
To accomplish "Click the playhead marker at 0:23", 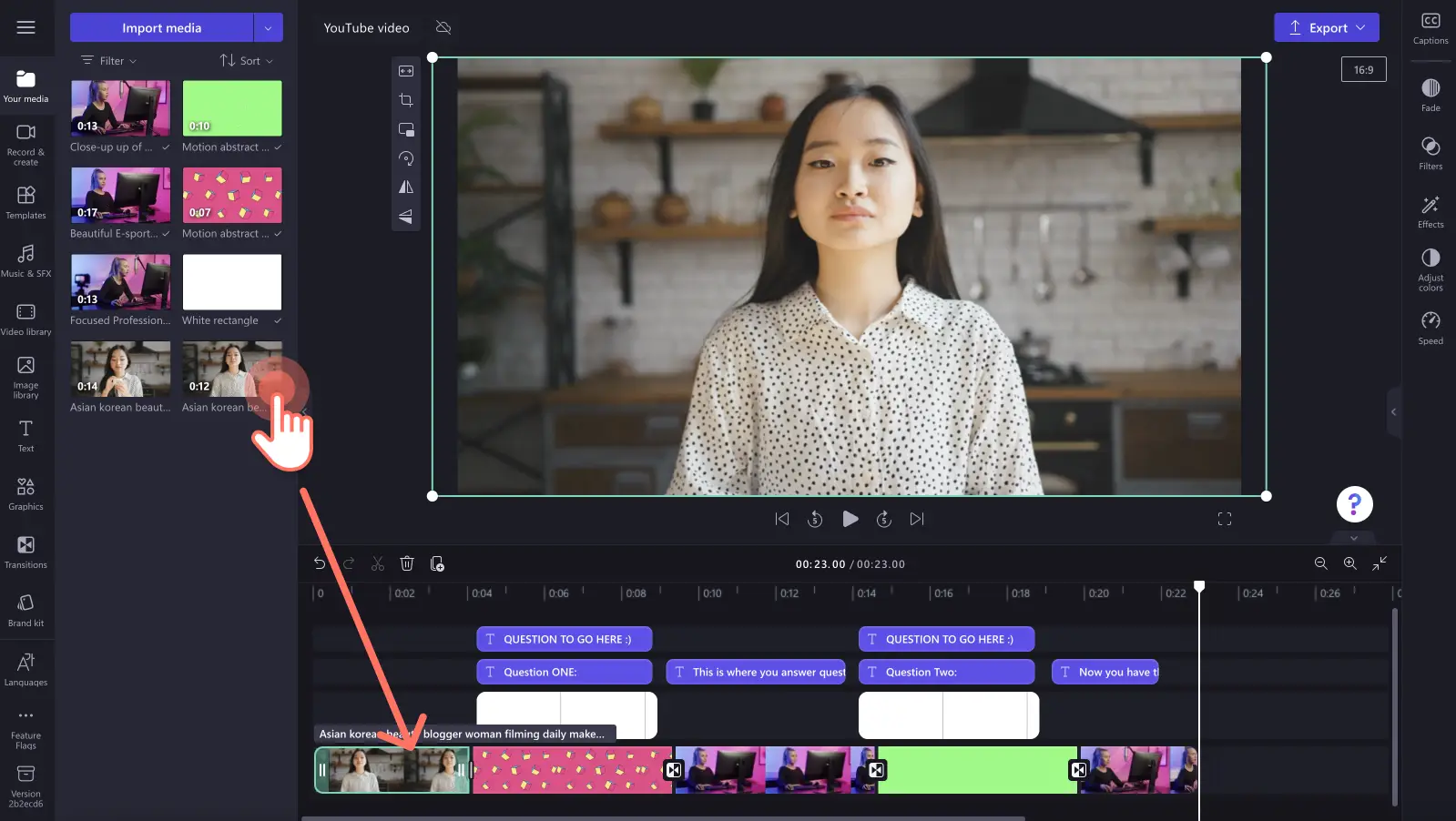I will [x=1199, y=586].
